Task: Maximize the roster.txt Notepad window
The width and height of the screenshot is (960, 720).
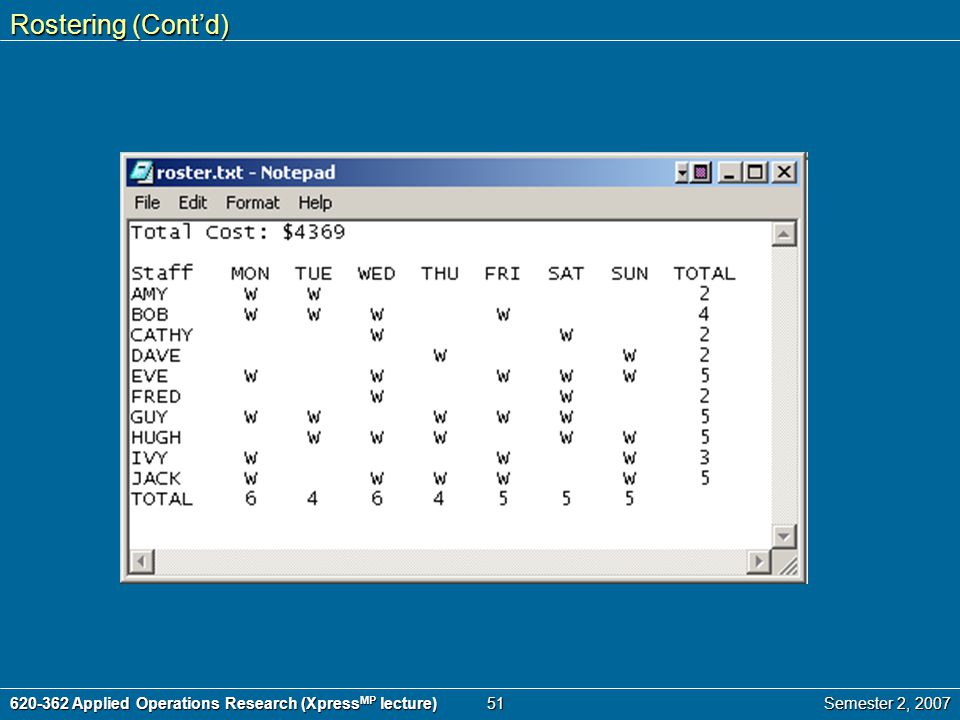Action: tap(756, 173)
